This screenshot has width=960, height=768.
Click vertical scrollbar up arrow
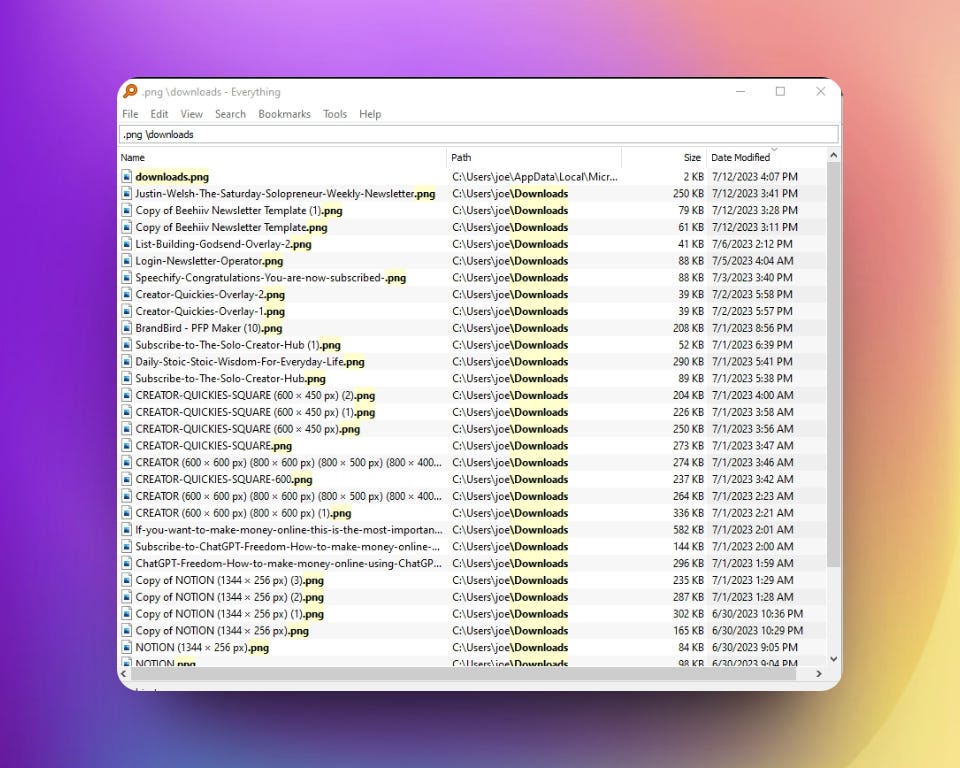tap(833, 156)
